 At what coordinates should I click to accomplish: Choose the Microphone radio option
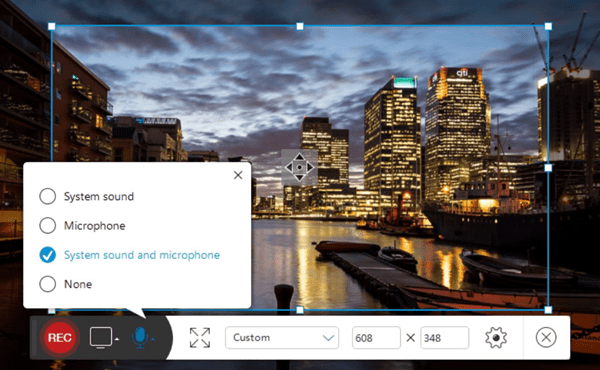point(82,226)
